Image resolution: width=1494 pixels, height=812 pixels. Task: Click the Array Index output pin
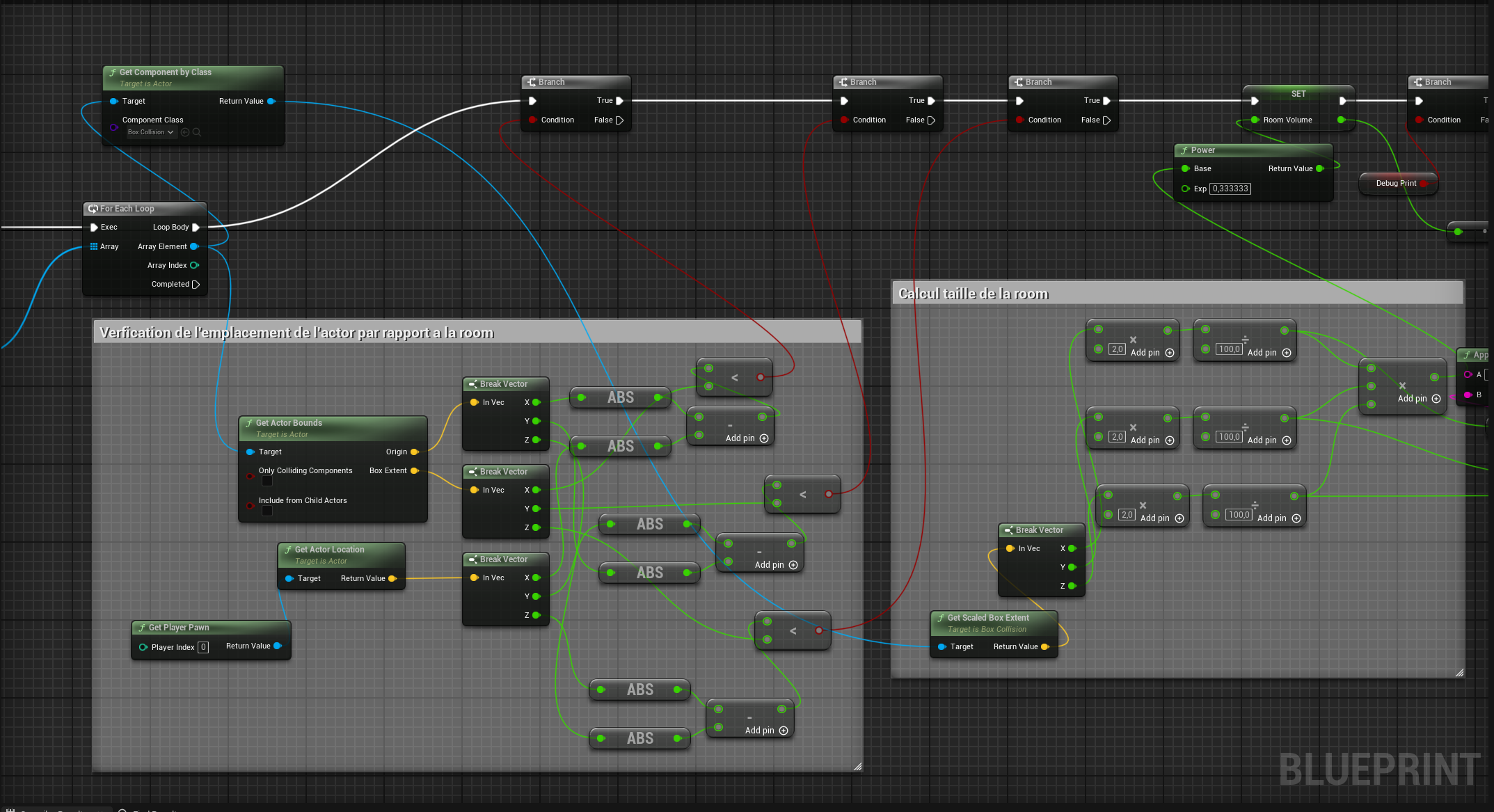194,265
